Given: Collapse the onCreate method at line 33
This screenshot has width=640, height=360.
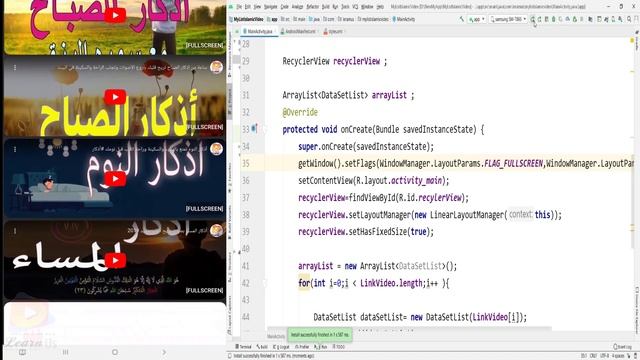Looking at the screenshot, I should pos(265,129).
